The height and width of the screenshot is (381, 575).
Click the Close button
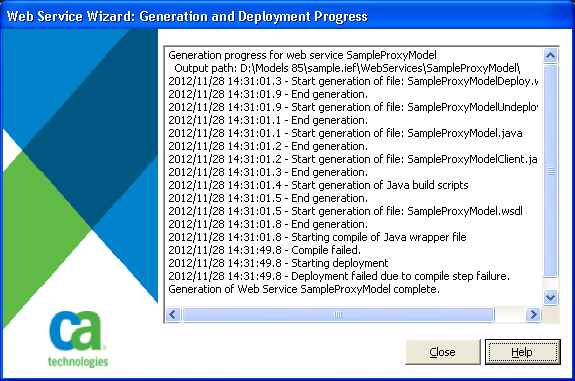[x=443, y=352]
